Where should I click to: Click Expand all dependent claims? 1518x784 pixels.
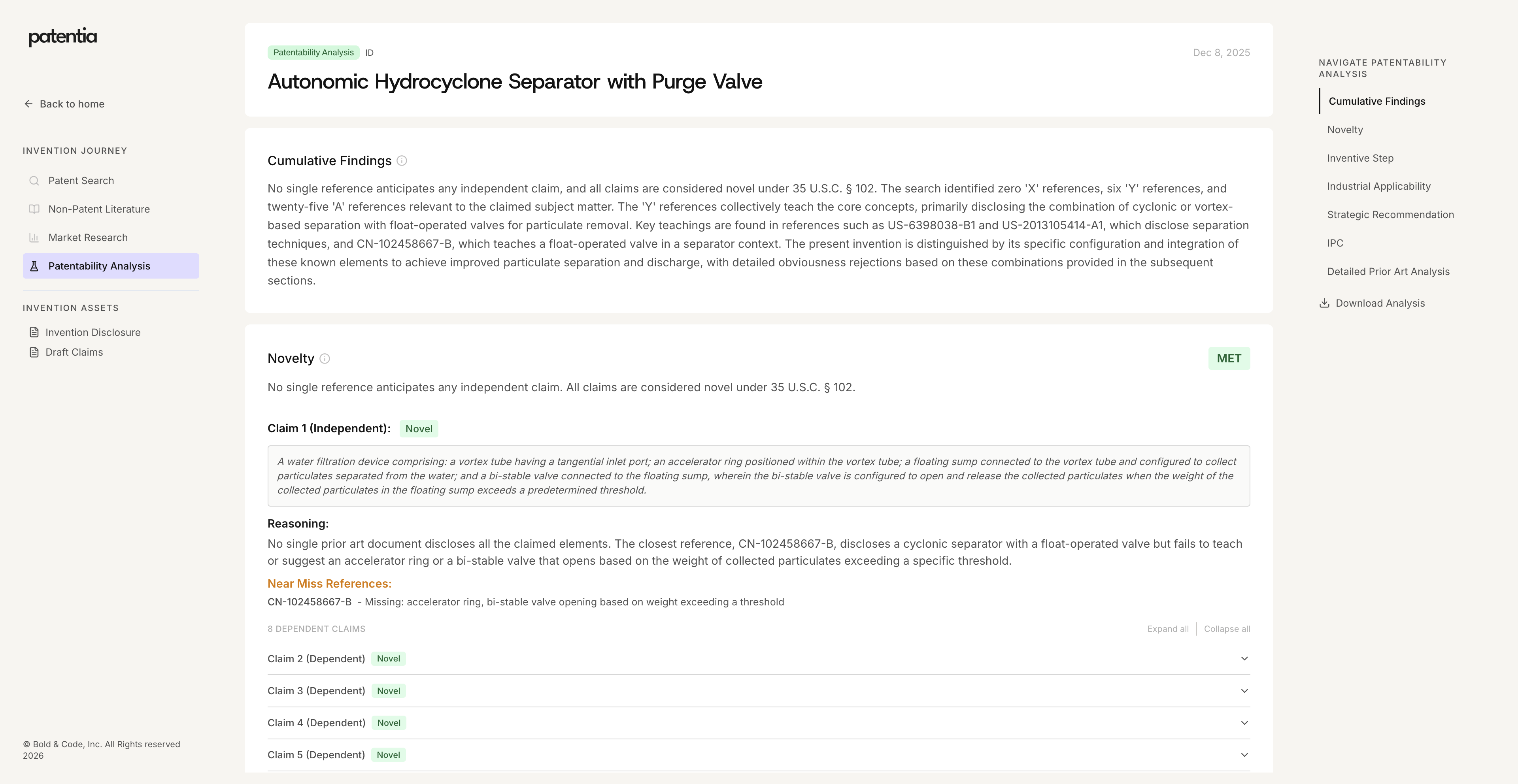(x=1167, y=629)
